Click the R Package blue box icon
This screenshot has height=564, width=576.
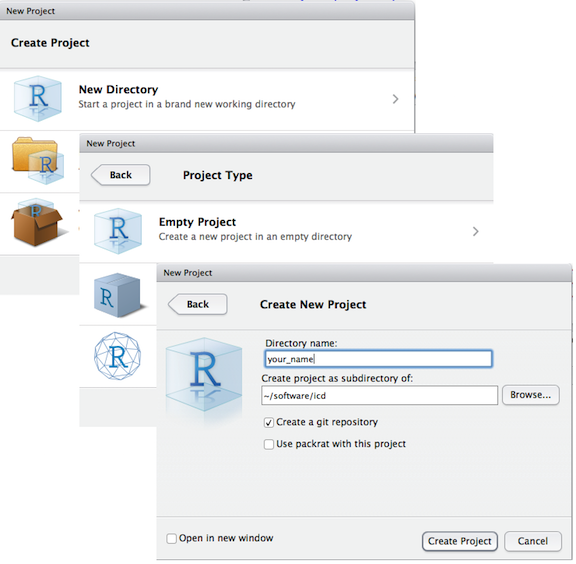pos(120,295)
